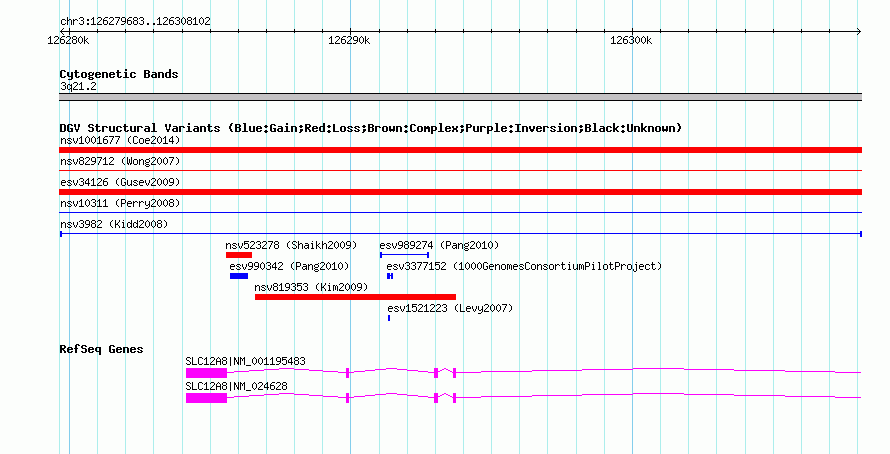Select the thin blue nsv10311 gain line
Image resolution: width=890 pixels, height=454 pixels.
(460, 212)
